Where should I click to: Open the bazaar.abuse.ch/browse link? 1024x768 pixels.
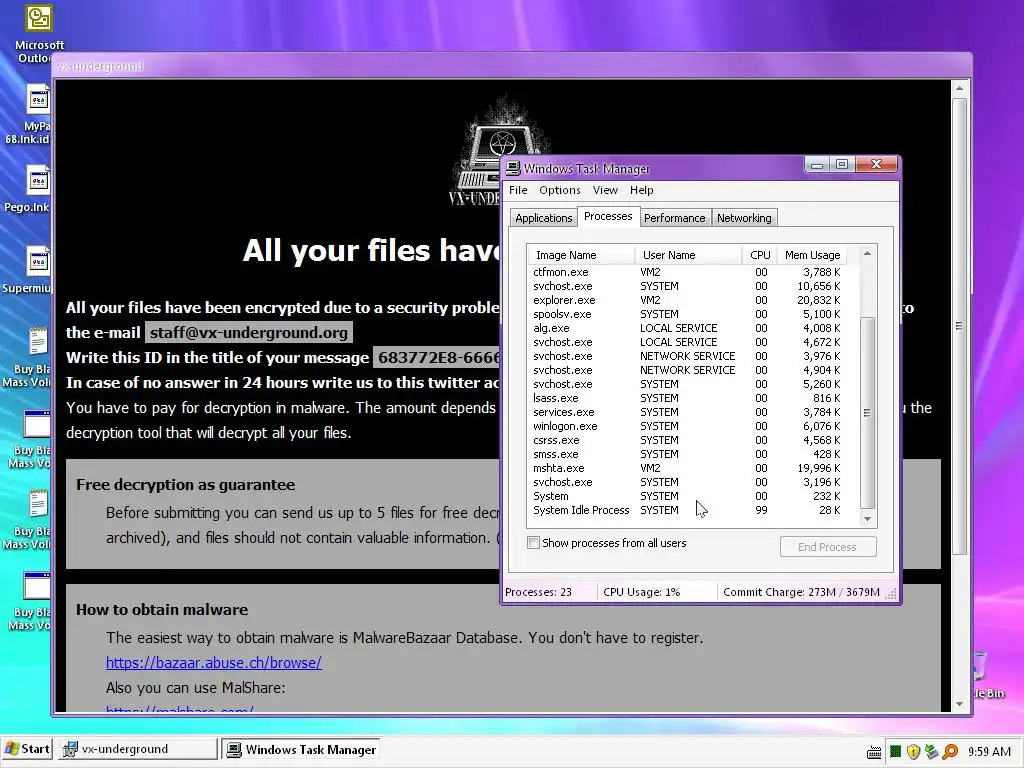pyautogui.click(x=214, y=663)
